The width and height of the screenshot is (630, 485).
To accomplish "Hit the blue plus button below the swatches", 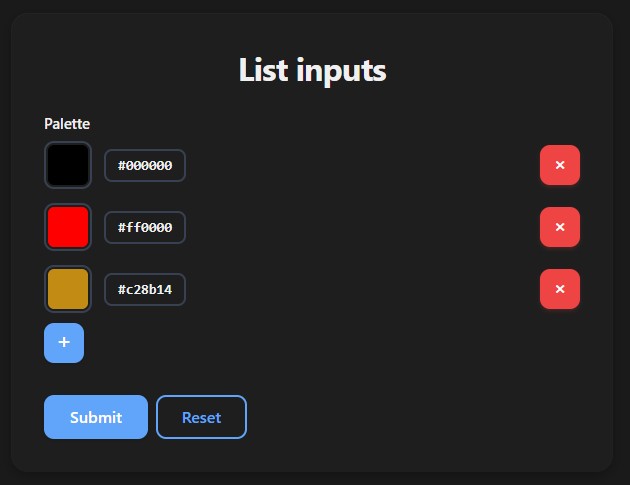I will point(64,343).
